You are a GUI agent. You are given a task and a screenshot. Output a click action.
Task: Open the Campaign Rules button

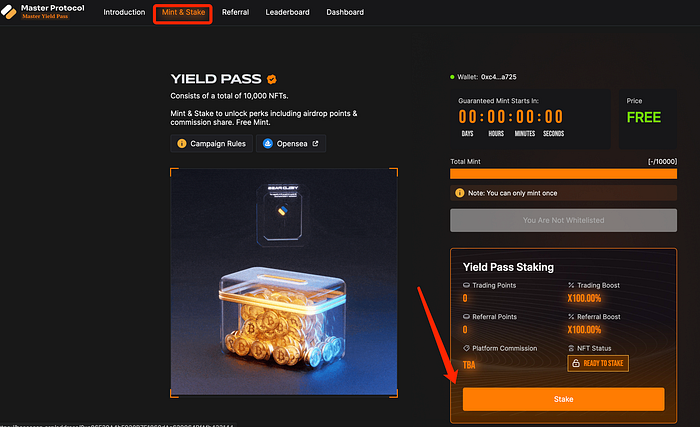click(212, 143)
